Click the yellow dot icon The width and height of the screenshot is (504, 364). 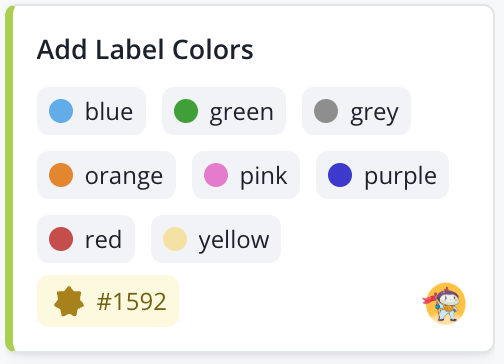(x=175, y=239)
